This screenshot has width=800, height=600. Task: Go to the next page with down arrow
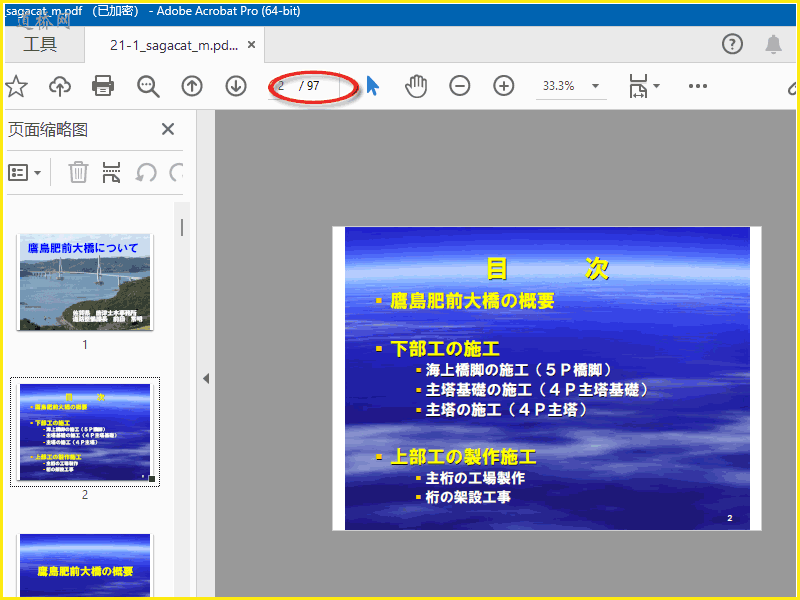pos(236,86)
